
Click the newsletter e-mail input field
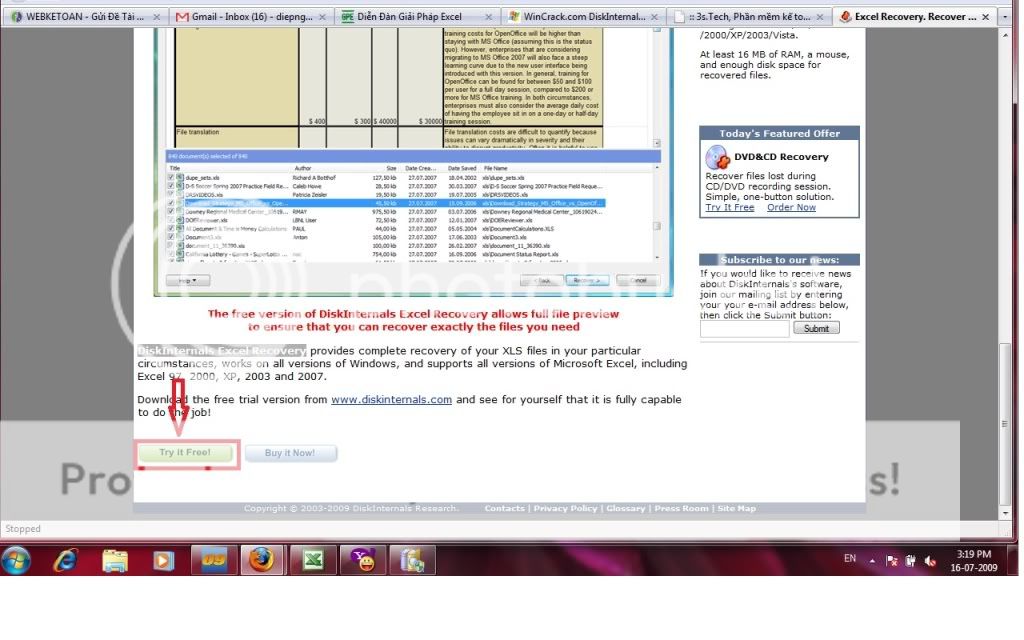pyautogui.click(x=744, y=328)
